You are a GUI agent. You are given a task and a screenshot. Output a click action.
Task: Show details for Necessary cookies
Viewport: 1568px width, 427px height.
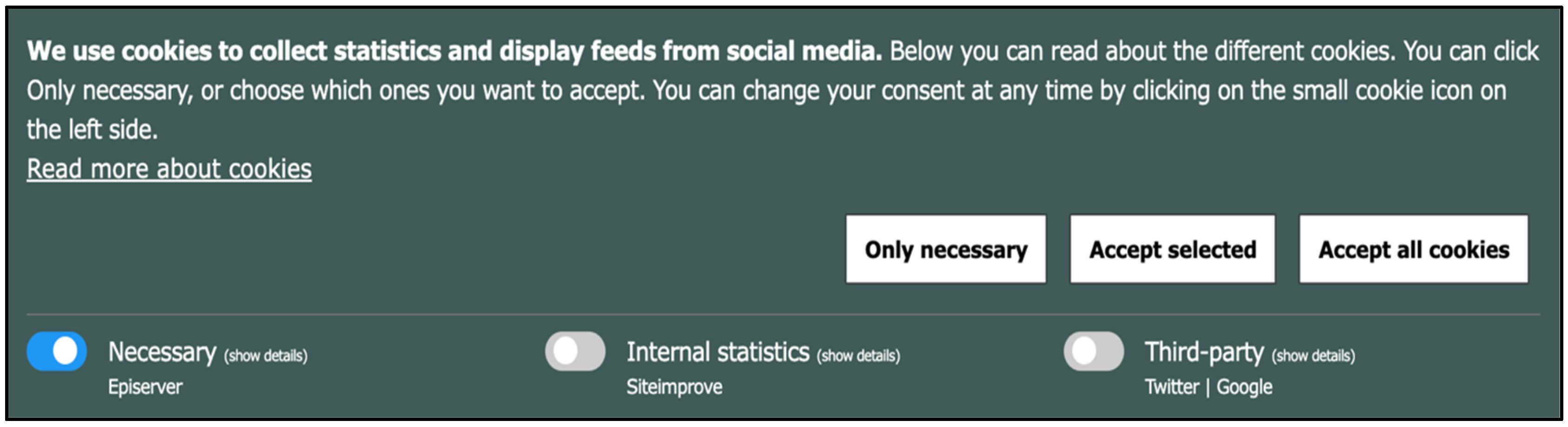(265, 355)
